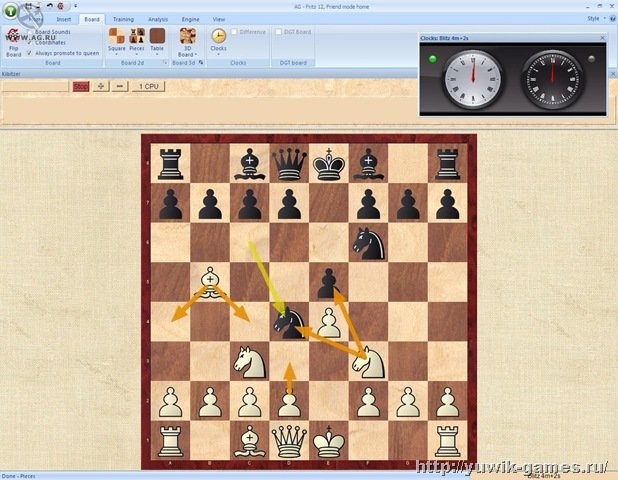Select the white king on e1

[x=329, y=440]
